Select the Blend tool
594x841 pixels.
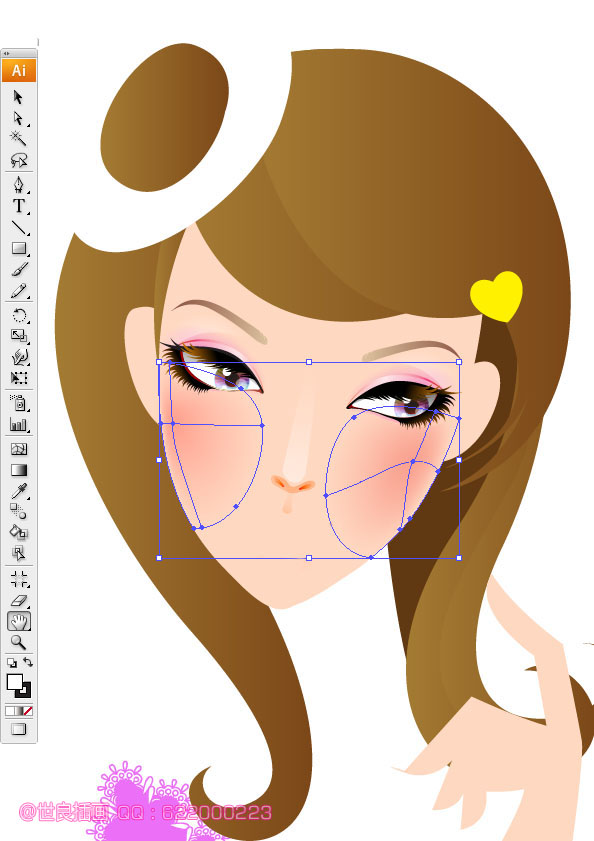[x=18, y=512]
